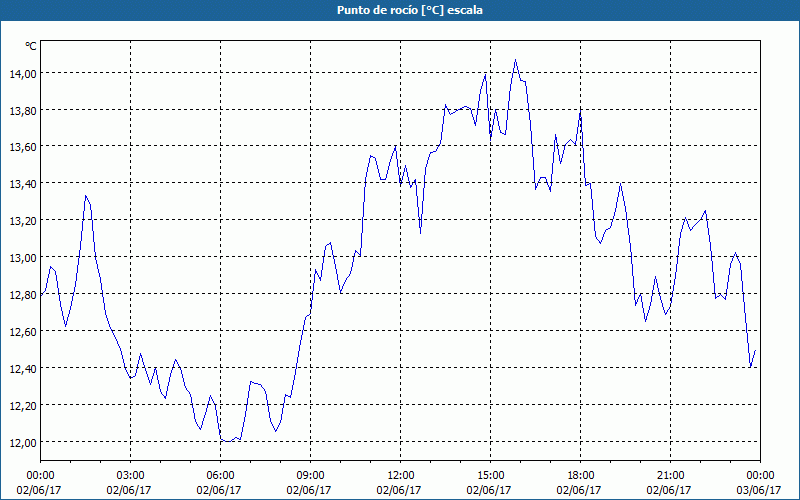This screenshot has width=800, height=500.
Task: Click the 02/06/17 date under 03:00
Action: [x=129, y=490]
